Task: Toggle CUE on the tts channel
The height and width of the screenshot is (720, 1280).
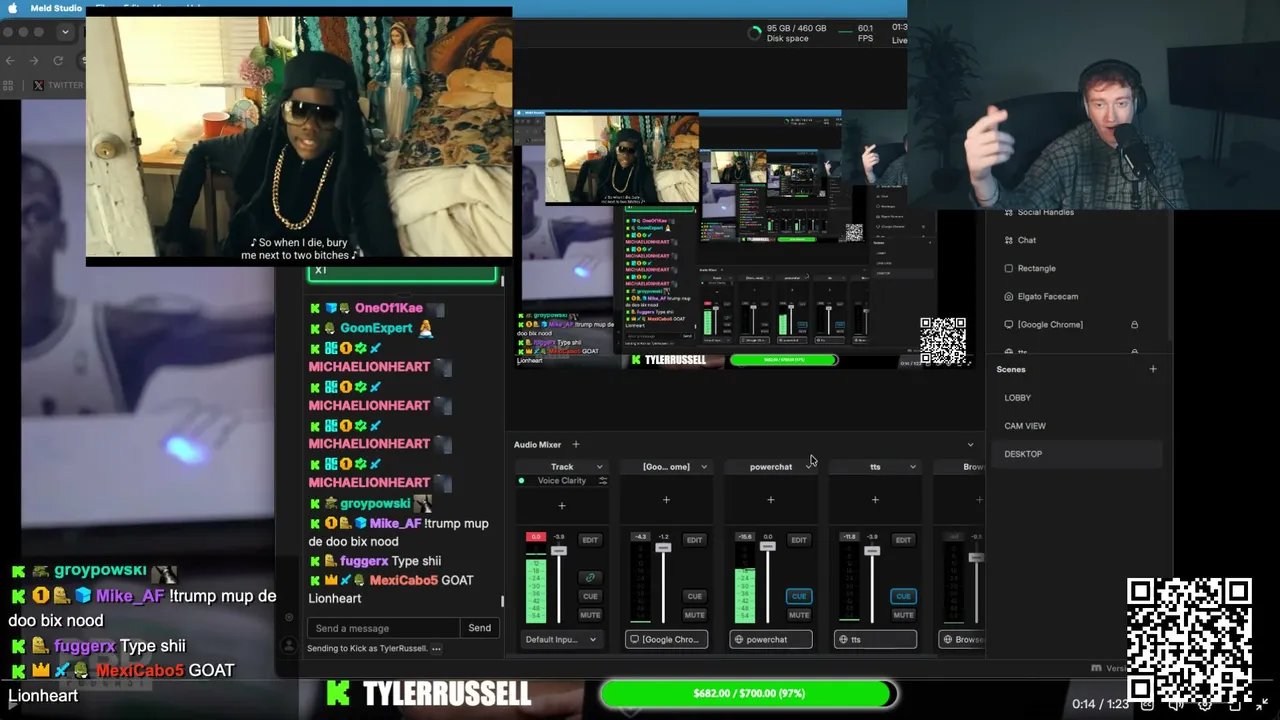Action: pyautogui.click(x=903, y=596)
